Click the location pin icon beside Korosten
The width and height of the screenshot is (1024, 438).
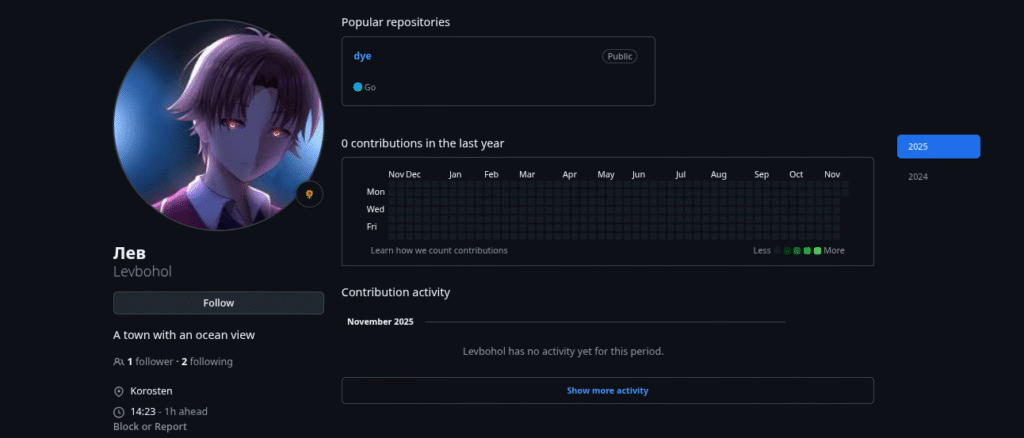click(x=119, y=391)
